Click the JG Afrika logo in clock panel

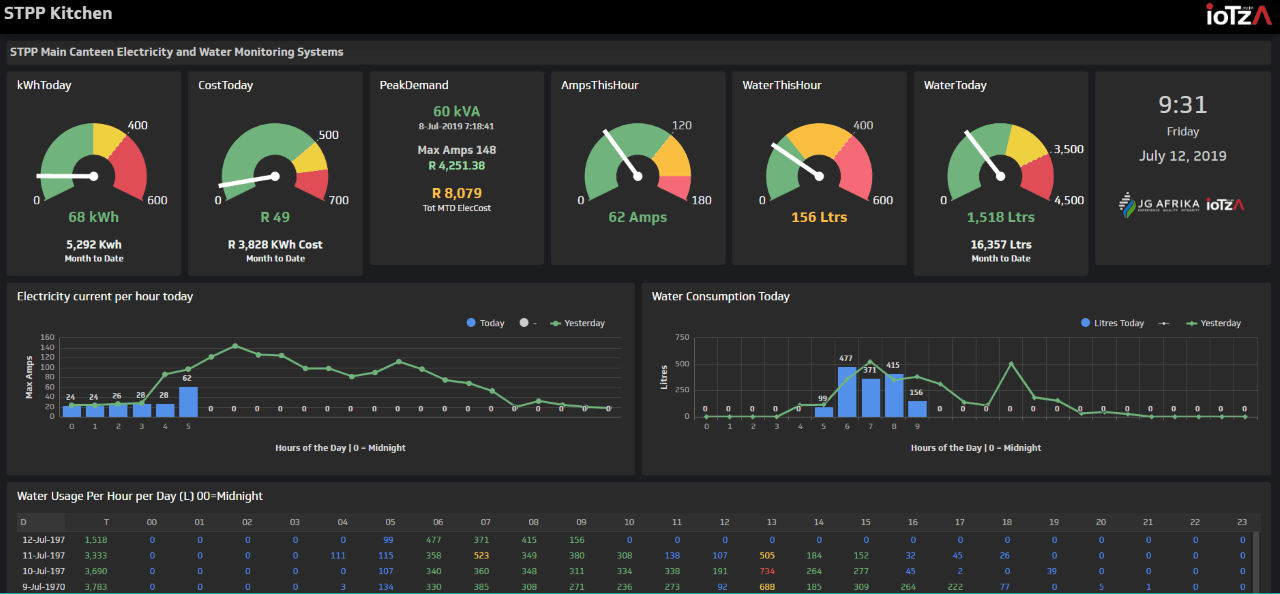[1158, 205]
